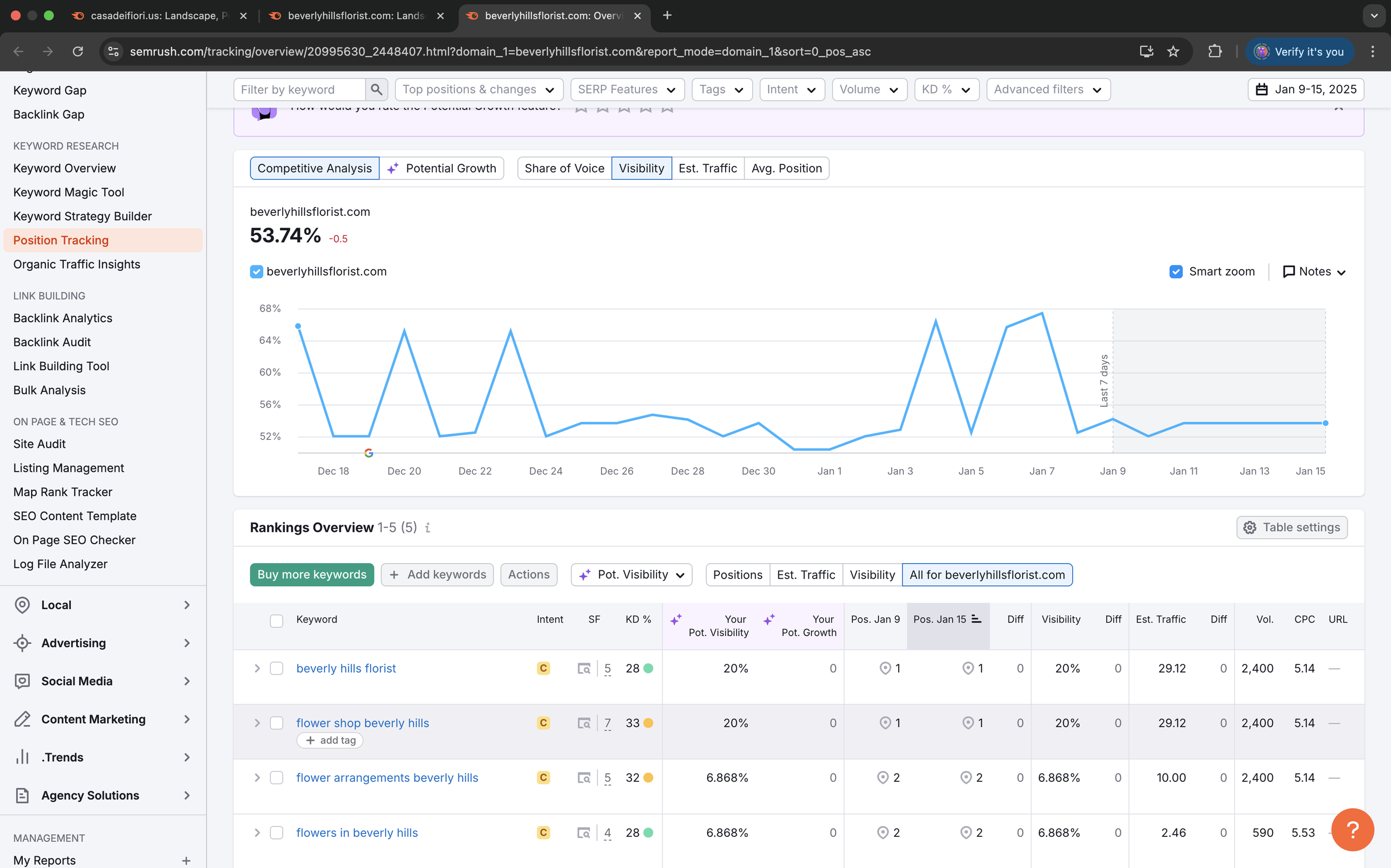1391x868 pixels.
Task: Select the Potential Growth tab
Action: [441, 168]
